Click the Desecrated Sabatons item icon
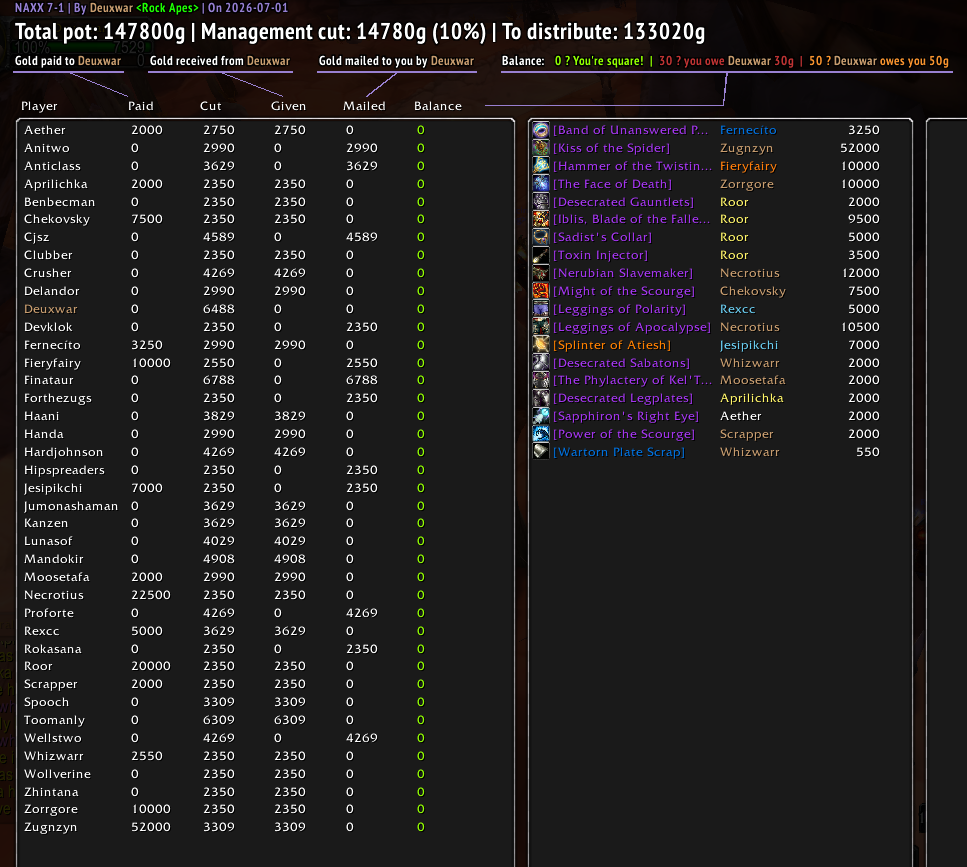The height and width of the screenshot is (867, 967). (541, 363)
